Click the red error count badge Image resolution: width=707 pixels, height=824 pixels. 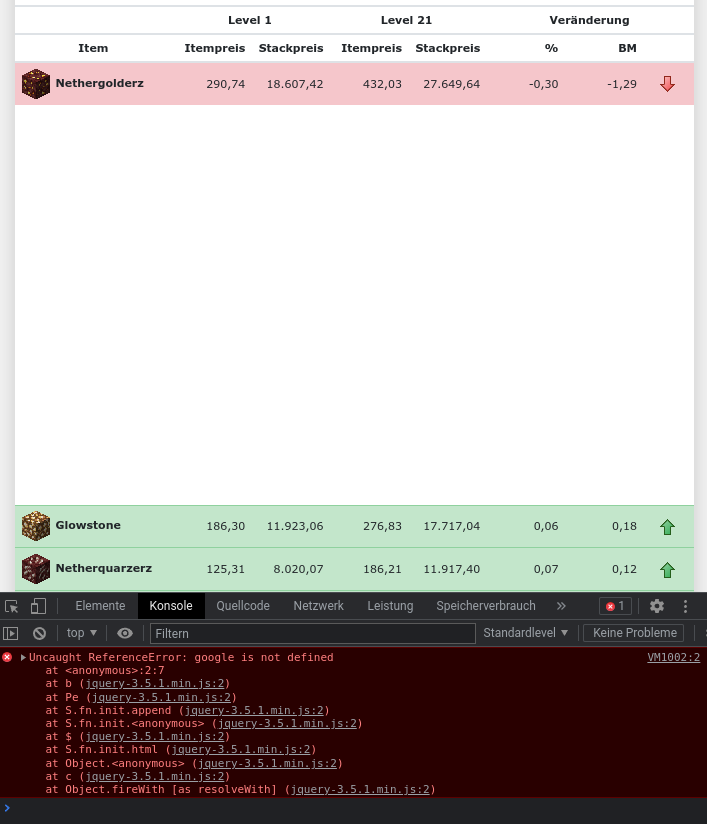click(x=615, y=606)
